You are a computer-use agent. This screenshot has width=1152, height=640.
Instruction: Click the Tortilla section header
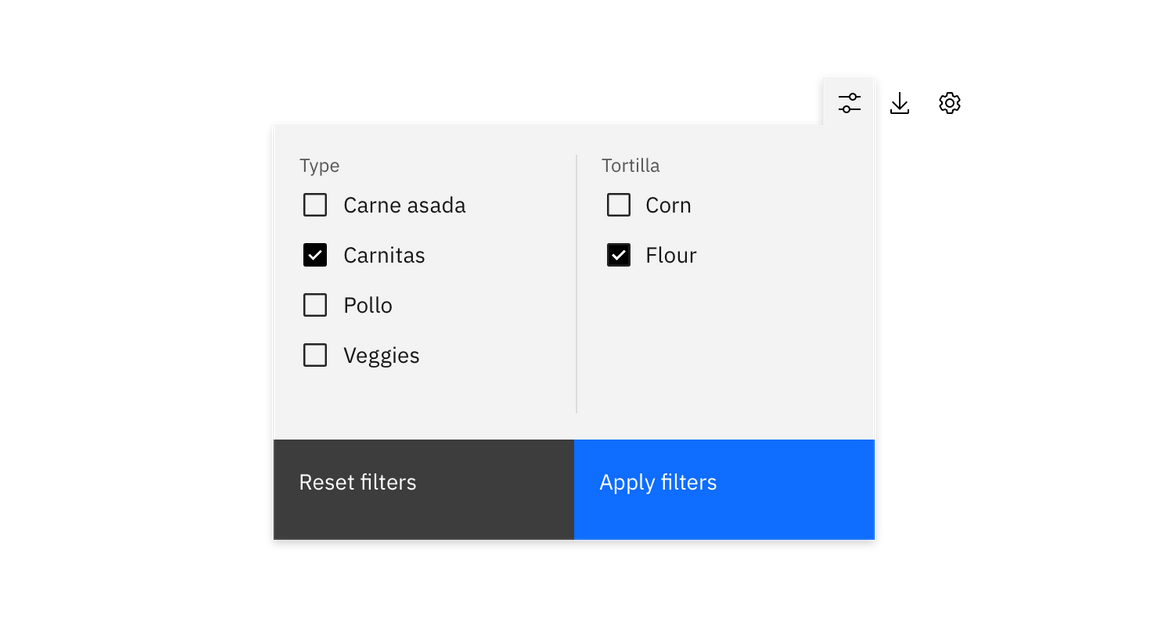630,165
